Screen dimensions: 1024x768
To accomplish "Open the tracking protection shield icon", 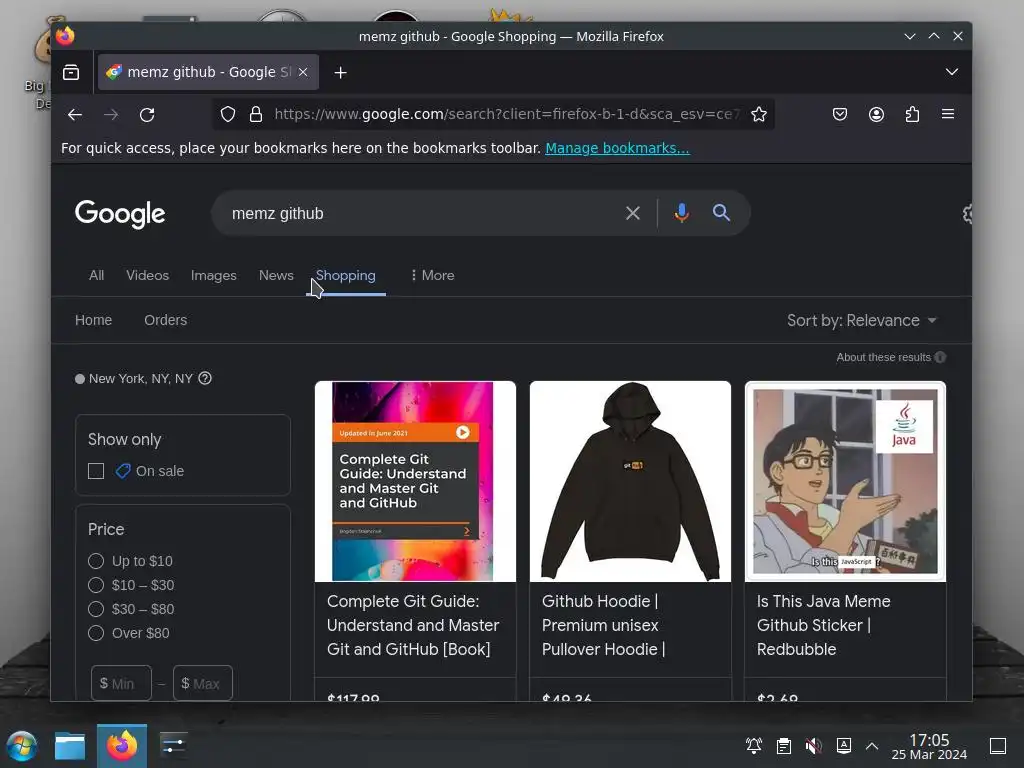I will click(x=228, y=114).
